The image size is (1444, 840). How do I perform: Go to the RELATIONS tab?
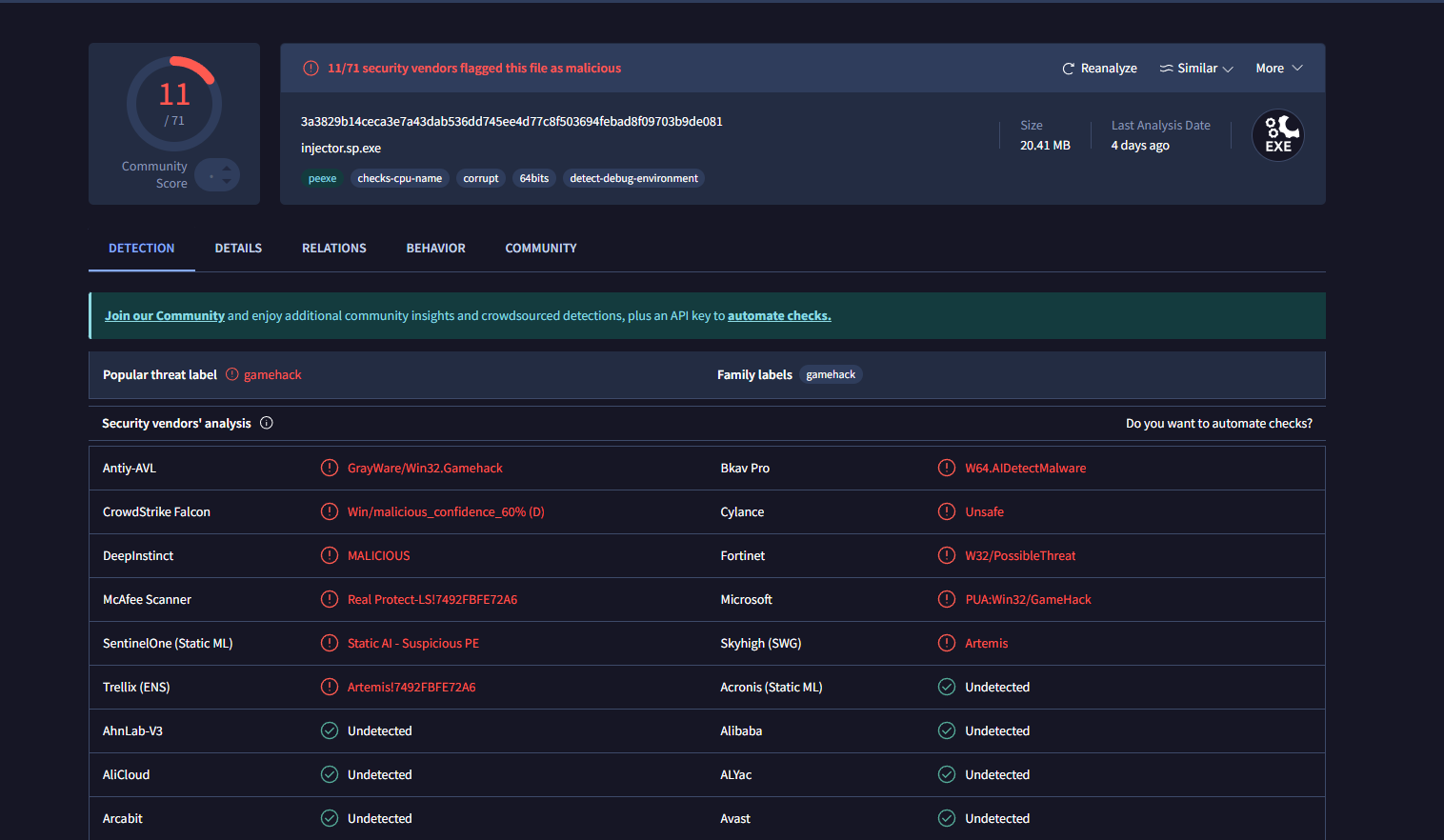[x=334, y=249]
